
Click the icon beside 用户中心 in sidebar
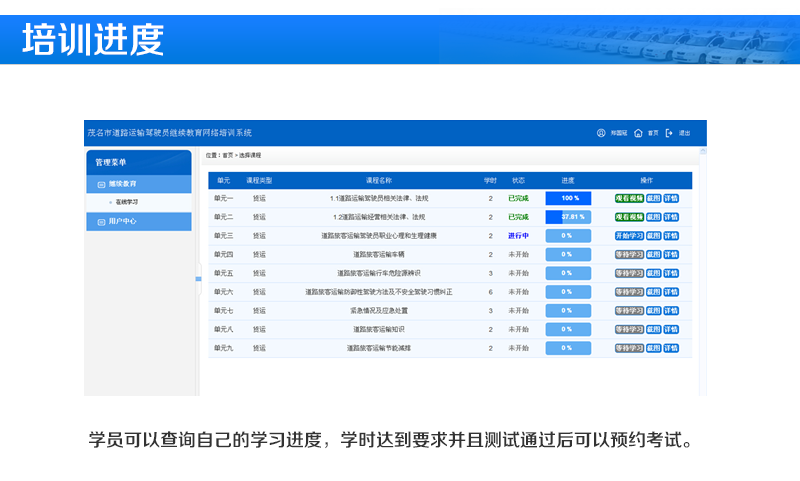[101, 221]
